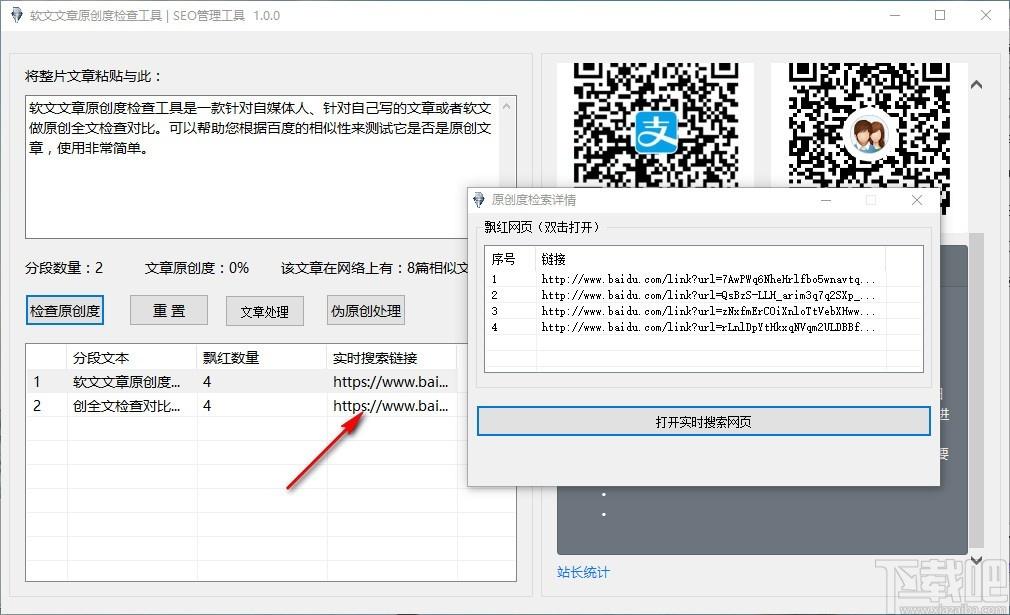Click the right panel scroll up arrow

pyautogui.click(x=977, y=84)
